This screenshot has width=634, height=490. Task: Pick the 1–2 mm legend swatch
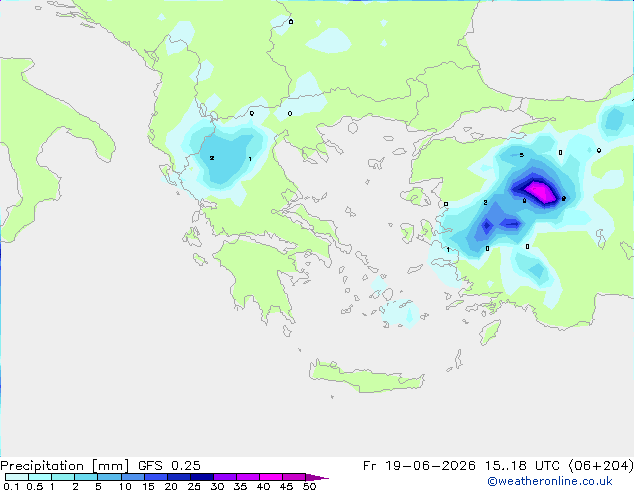[63, 477]
